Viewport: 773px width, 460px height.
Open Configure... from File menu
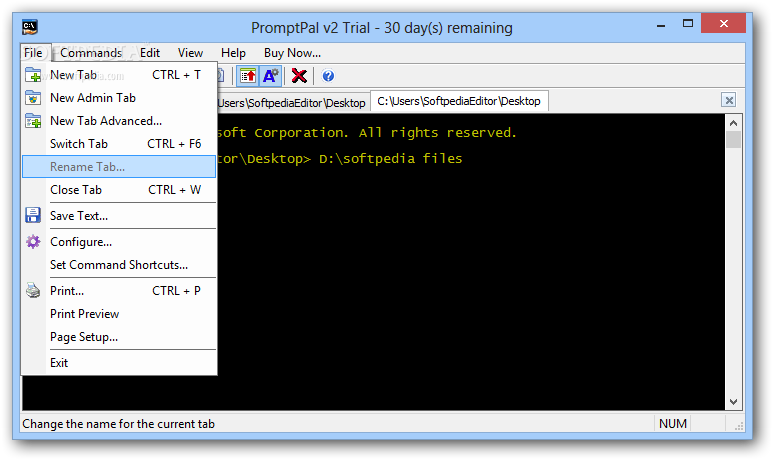(119, 242)
